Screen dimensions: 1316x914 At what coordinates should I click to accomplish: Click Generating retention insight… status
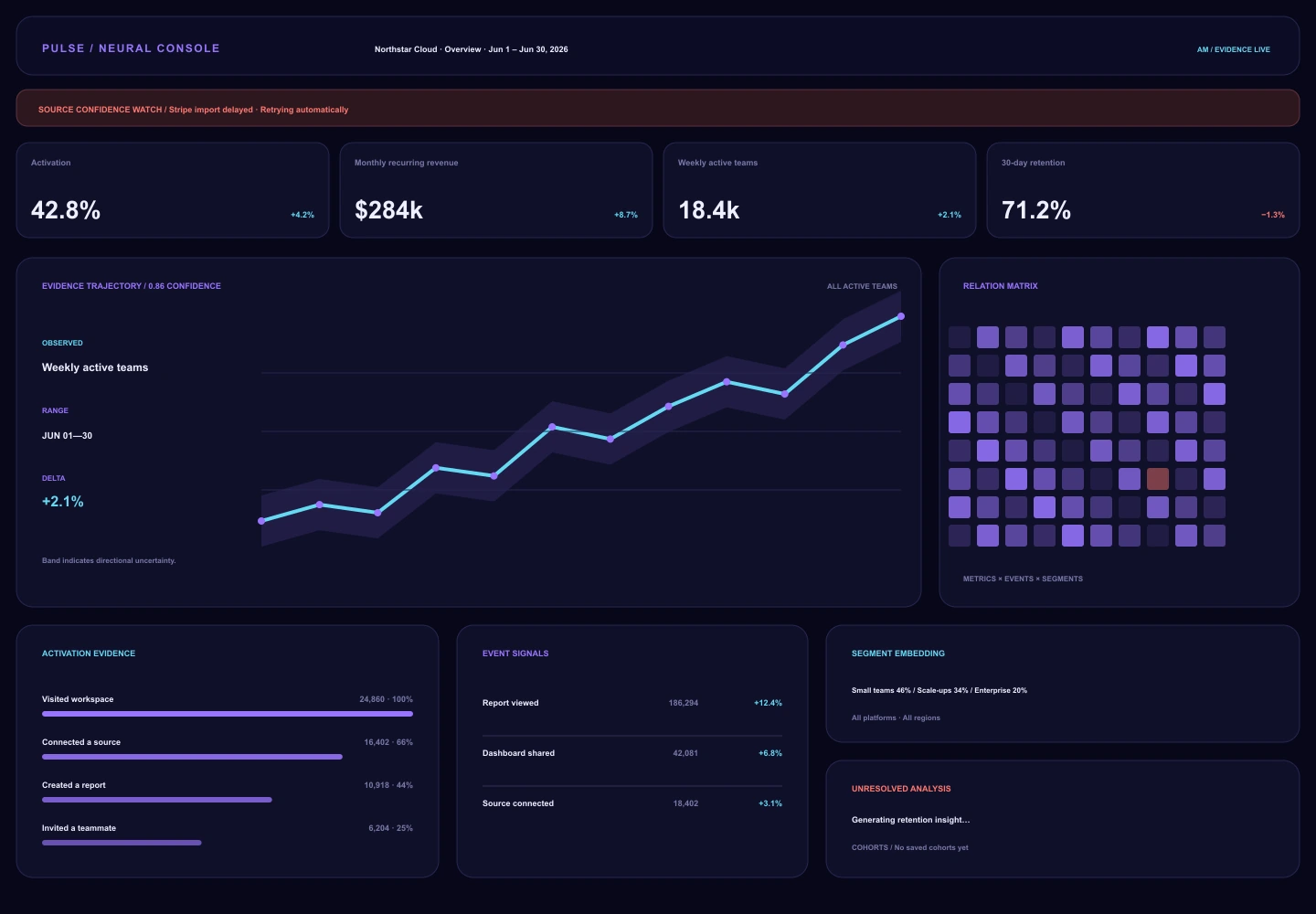[910, 820]
